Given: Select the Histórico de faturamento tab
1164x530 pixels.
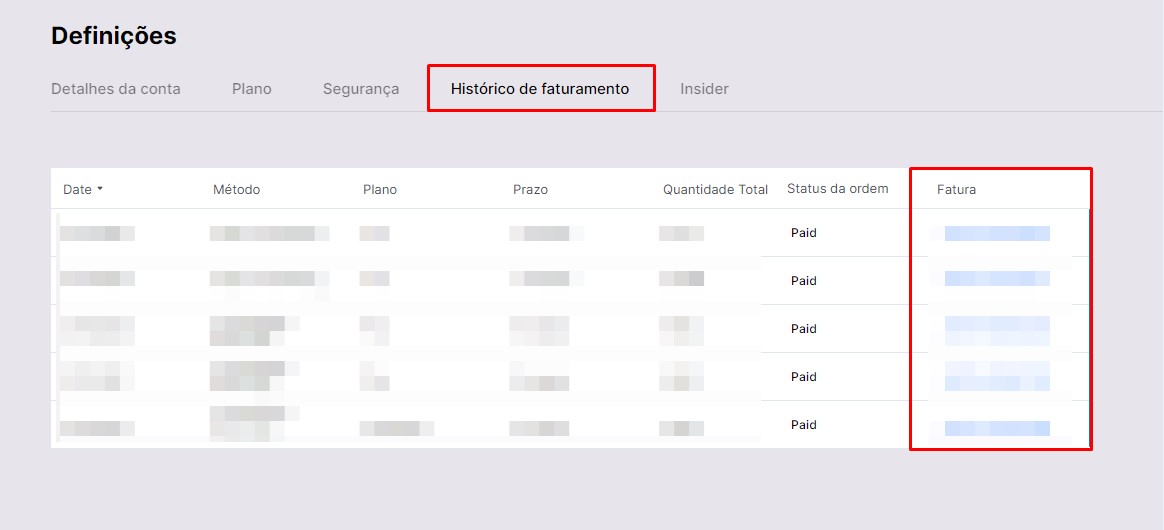Looking at the screenshot, I should click(x=540, y=89).
